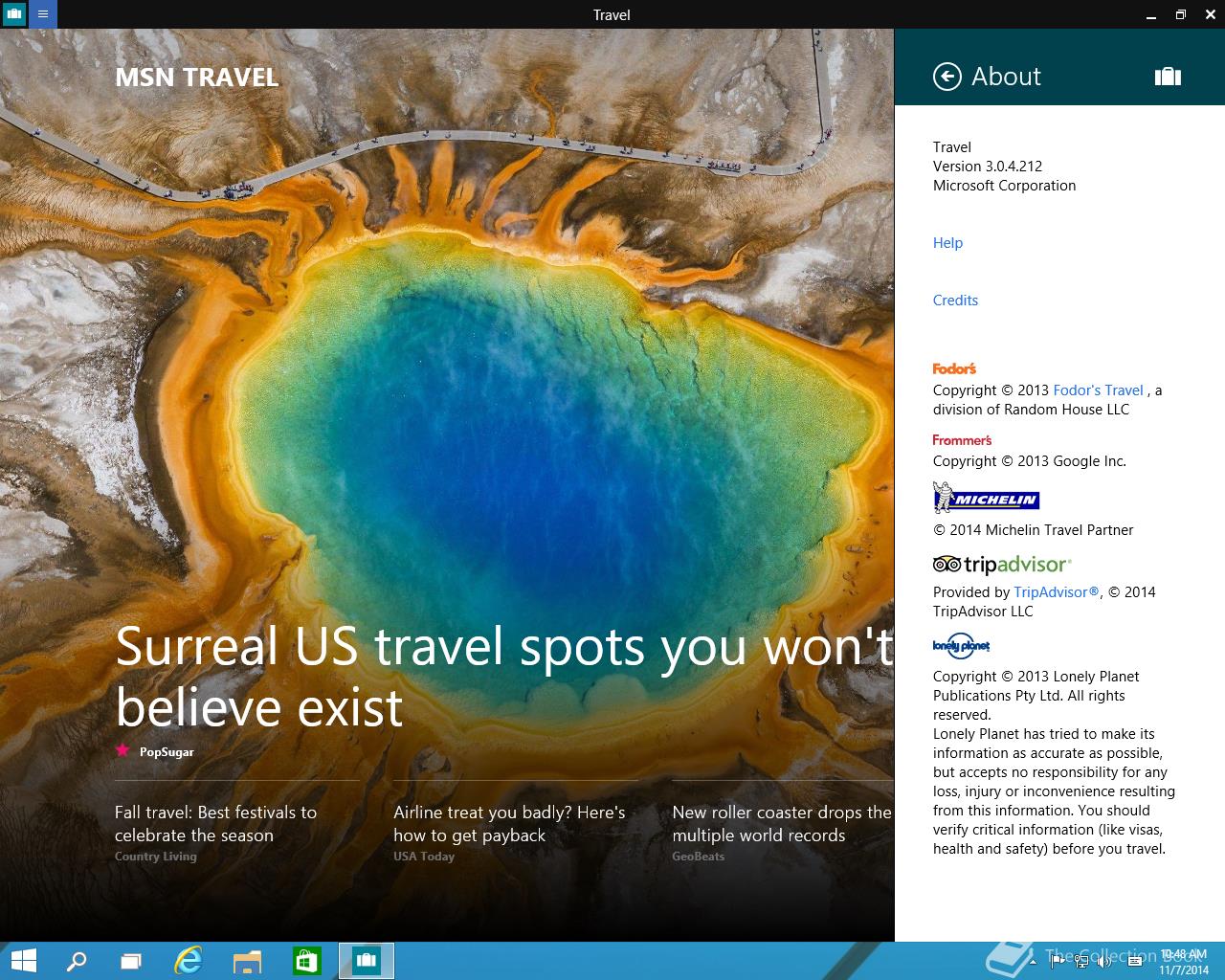The height and width of the screenshot is (980, 1225).
Task: Click the MSN TRAVEL heading
Action: click(x=196, y=78)
